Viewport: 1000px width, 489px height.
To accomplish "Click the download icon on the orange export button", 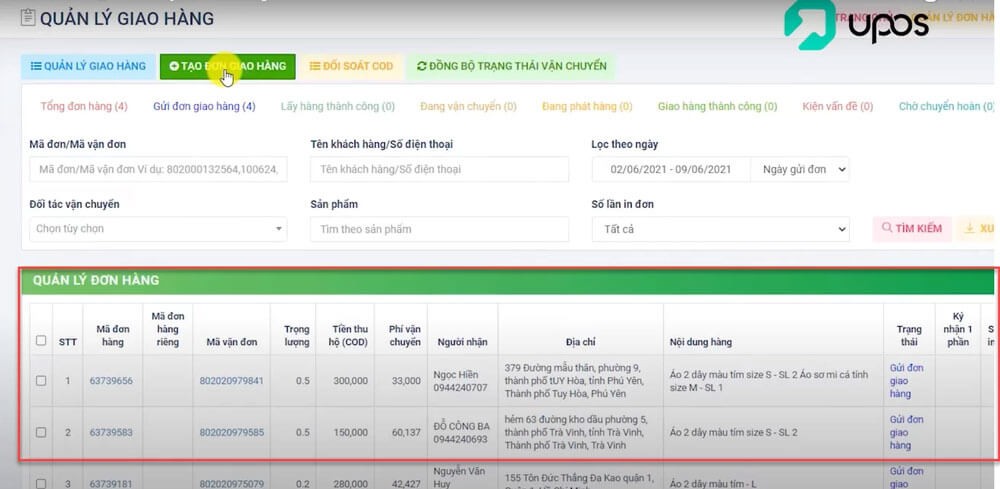I will pyautogui.click(x=969, y=229).
